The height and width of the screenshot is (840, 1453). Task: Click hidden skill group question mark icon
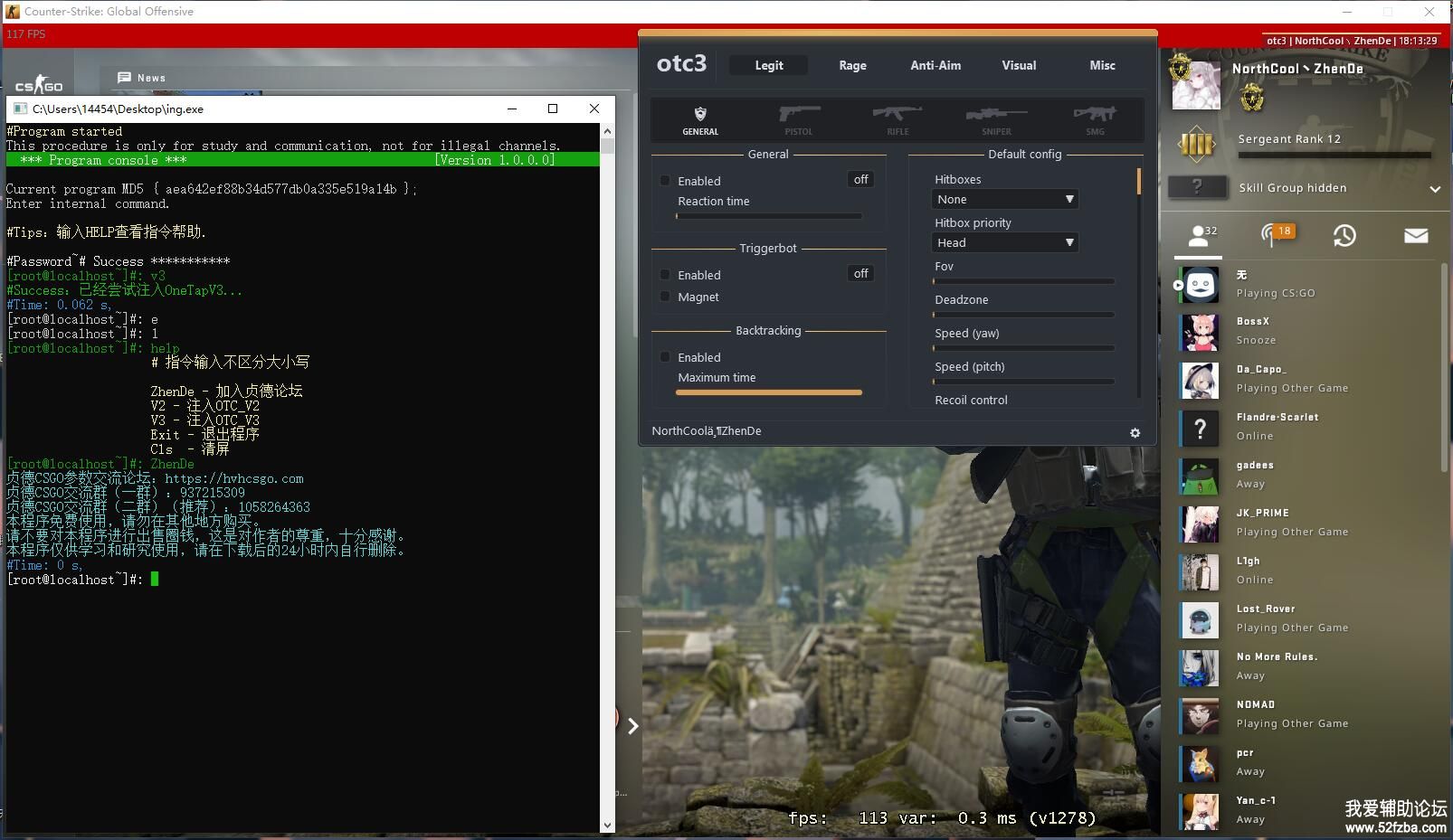point(1197,187)
